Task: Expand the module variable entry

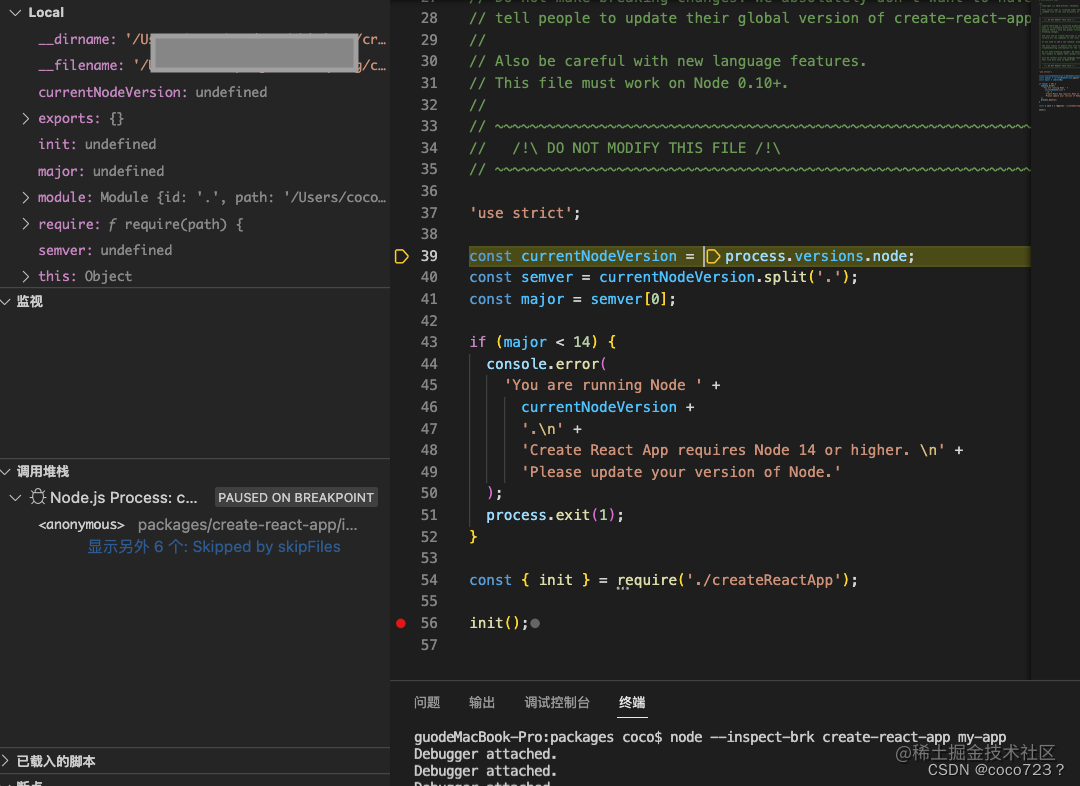Action: (x=25, y=198)
